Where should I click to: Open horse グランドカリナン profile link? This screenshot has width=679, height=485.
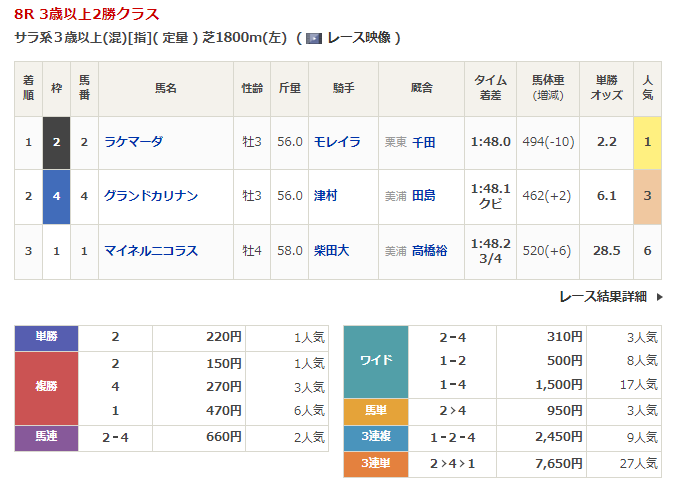pos(150,196)
